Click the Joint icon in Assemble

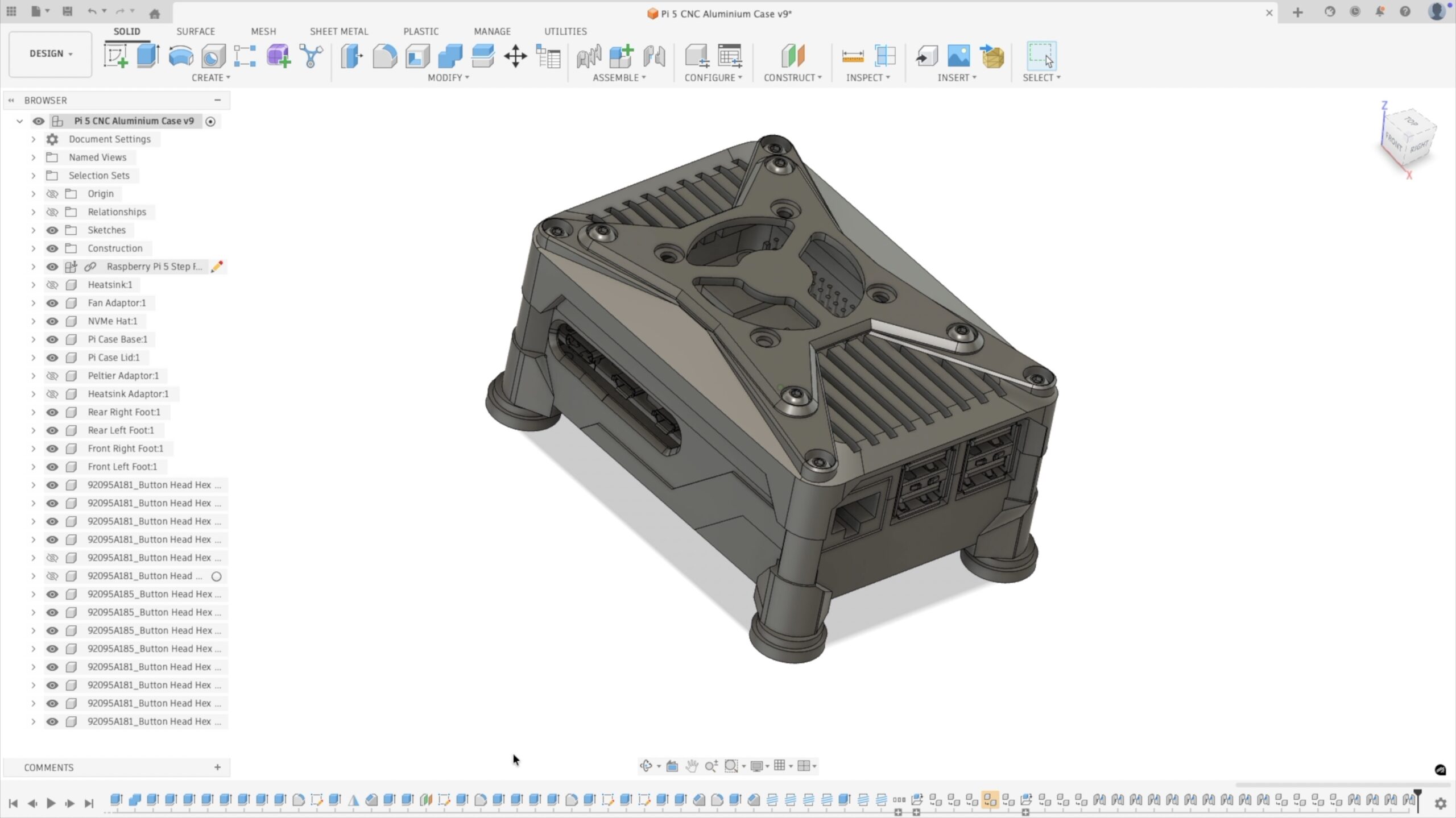click(x=654, y=56)
